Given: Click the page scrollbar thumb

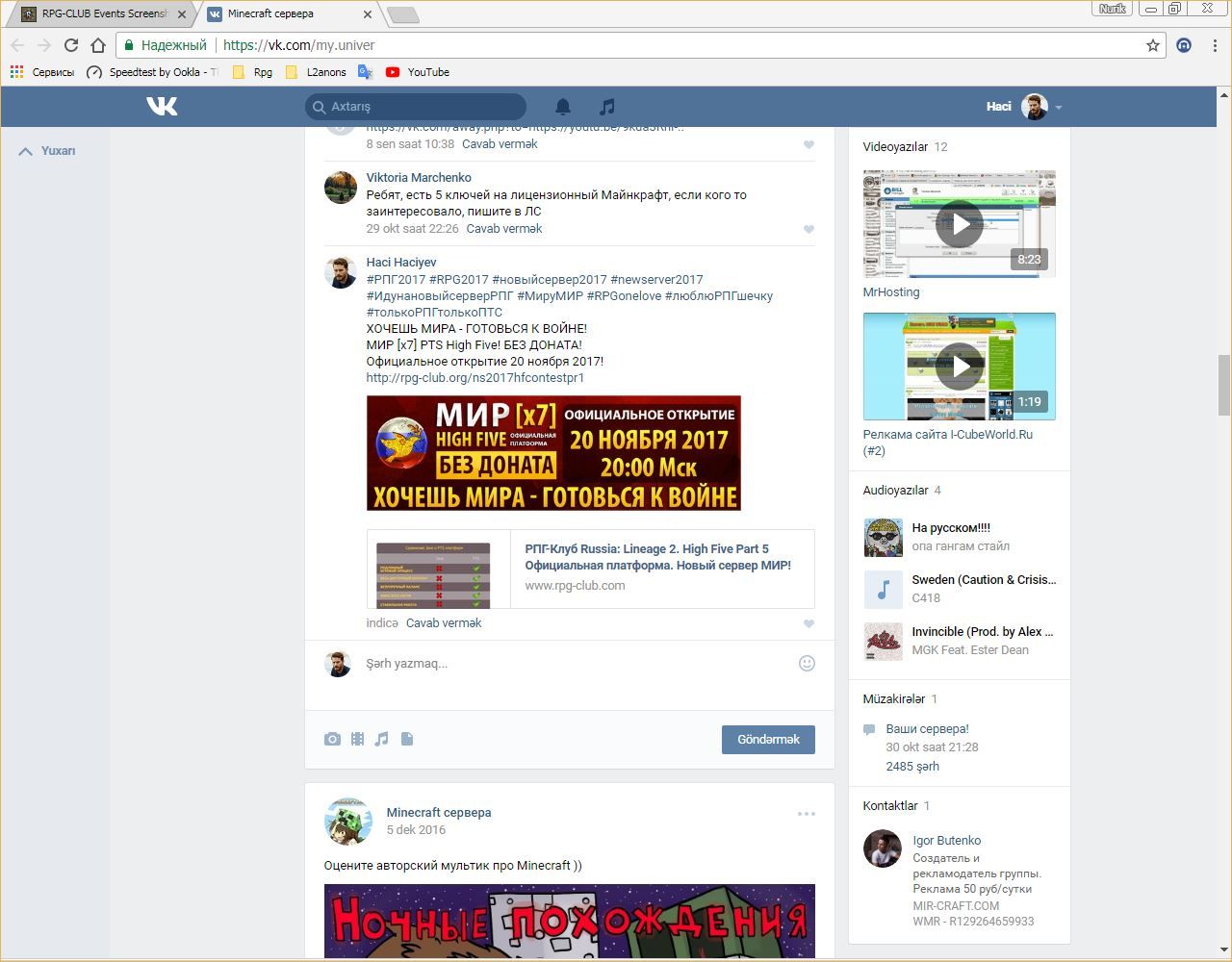Looking at the screenshot, I should pos(1224,385).
